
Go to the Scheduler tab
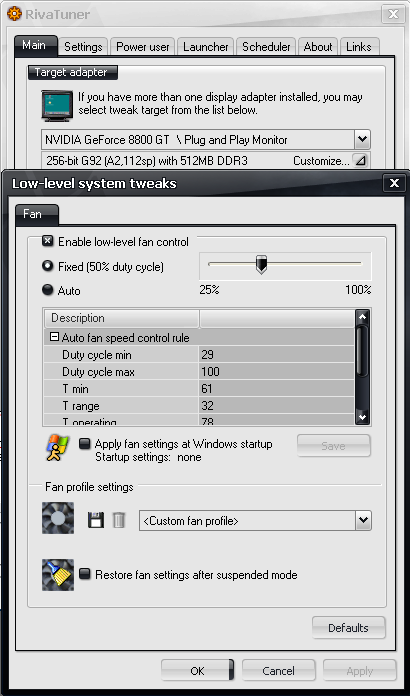tap(266, 47)
